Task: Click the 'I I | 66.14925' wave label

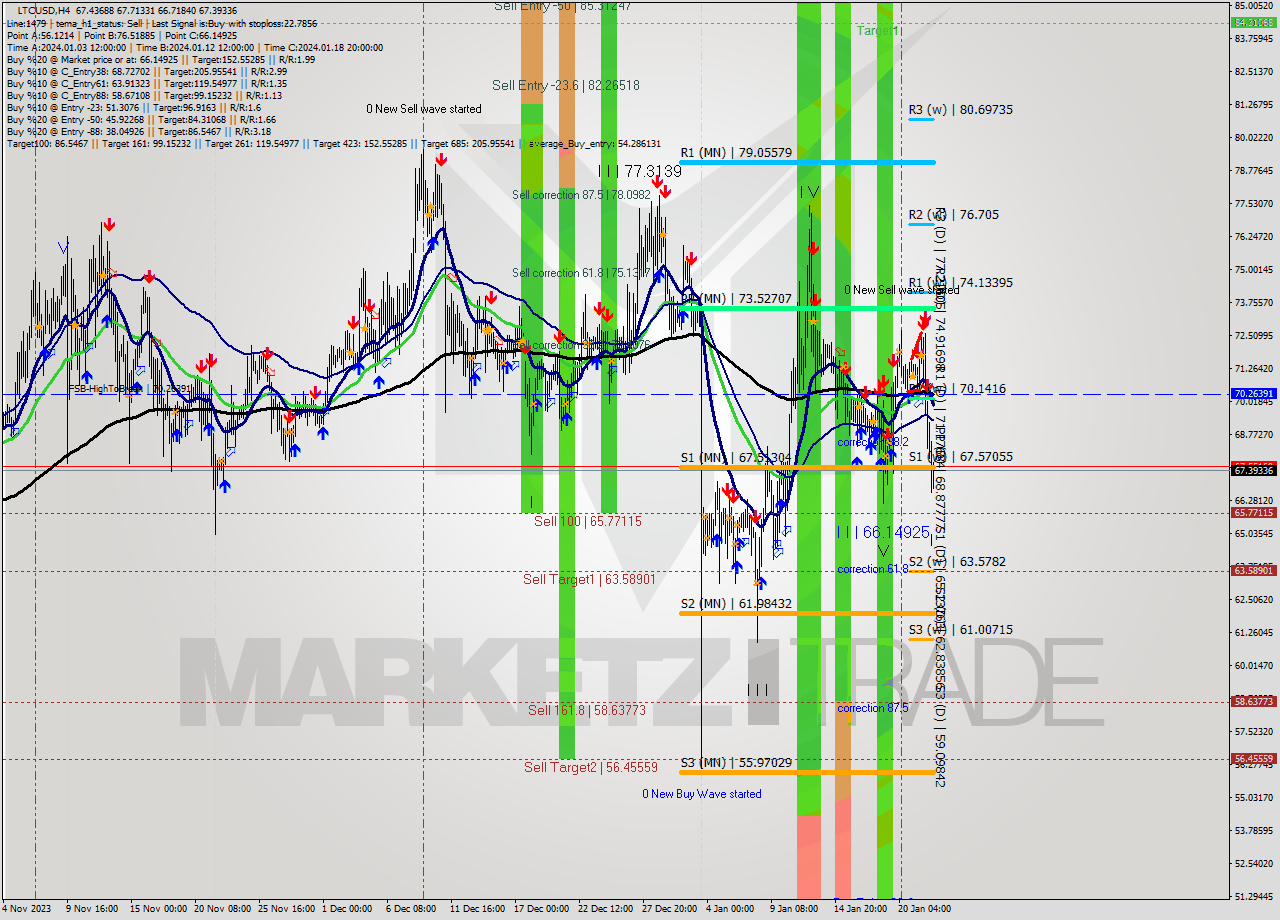Action: 884,532
